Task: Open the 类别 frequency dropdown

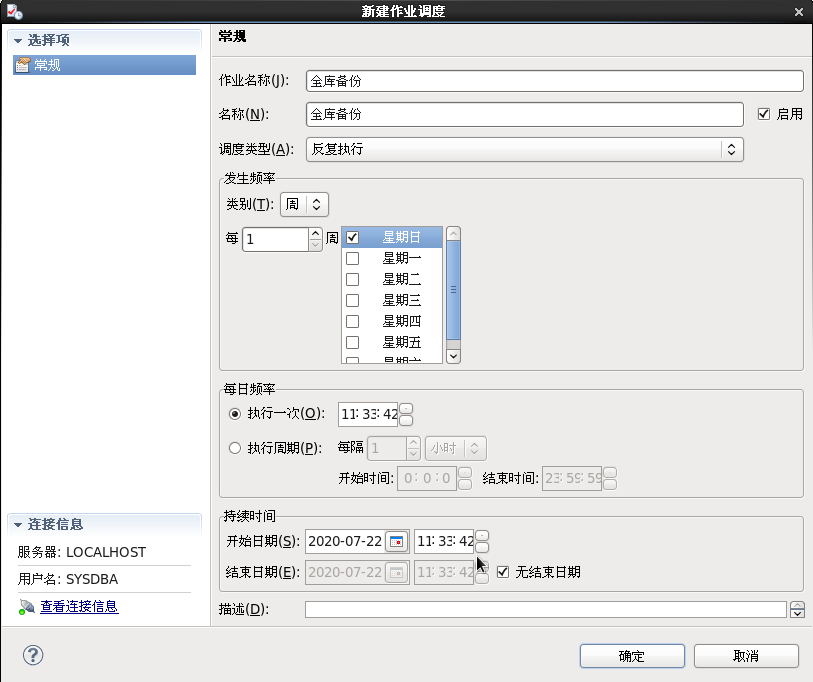Action: pos(304,204)
